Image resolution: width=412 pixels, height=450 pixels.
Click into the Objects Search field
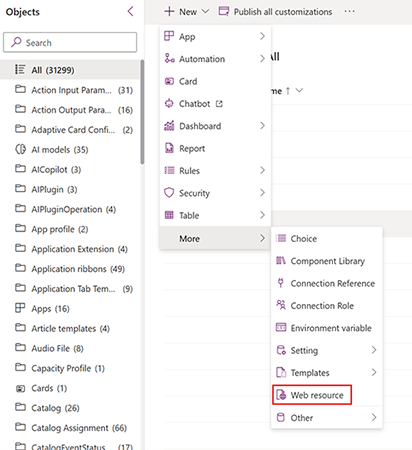pos(70,42)
